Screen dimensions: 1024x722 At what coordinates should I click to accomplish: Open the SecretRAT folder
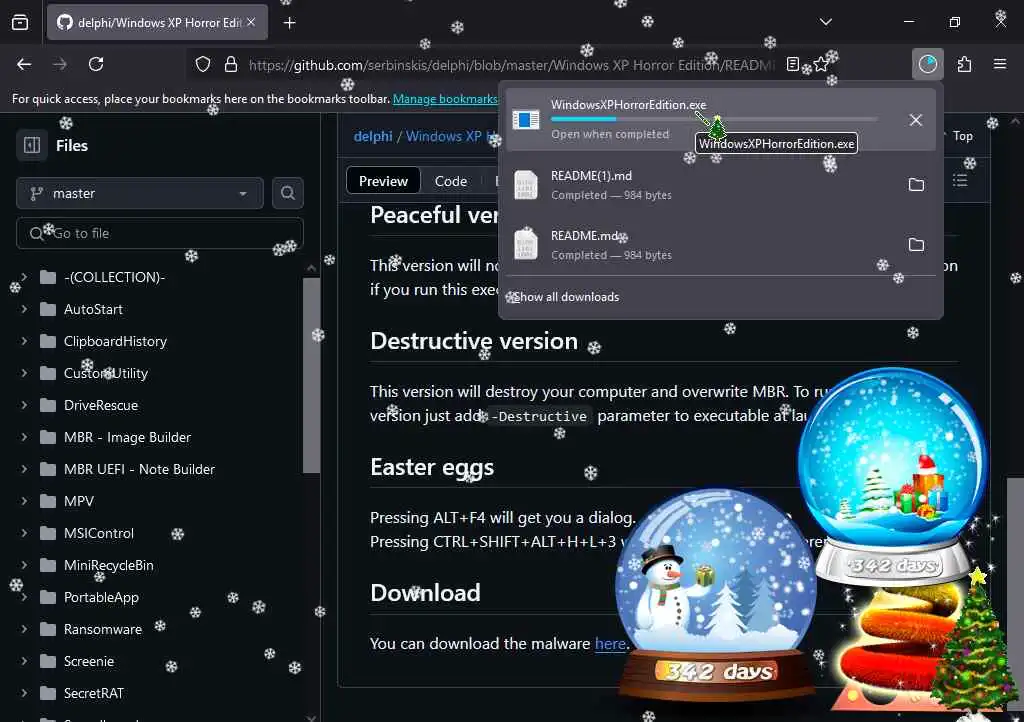[x=93, y=693]
